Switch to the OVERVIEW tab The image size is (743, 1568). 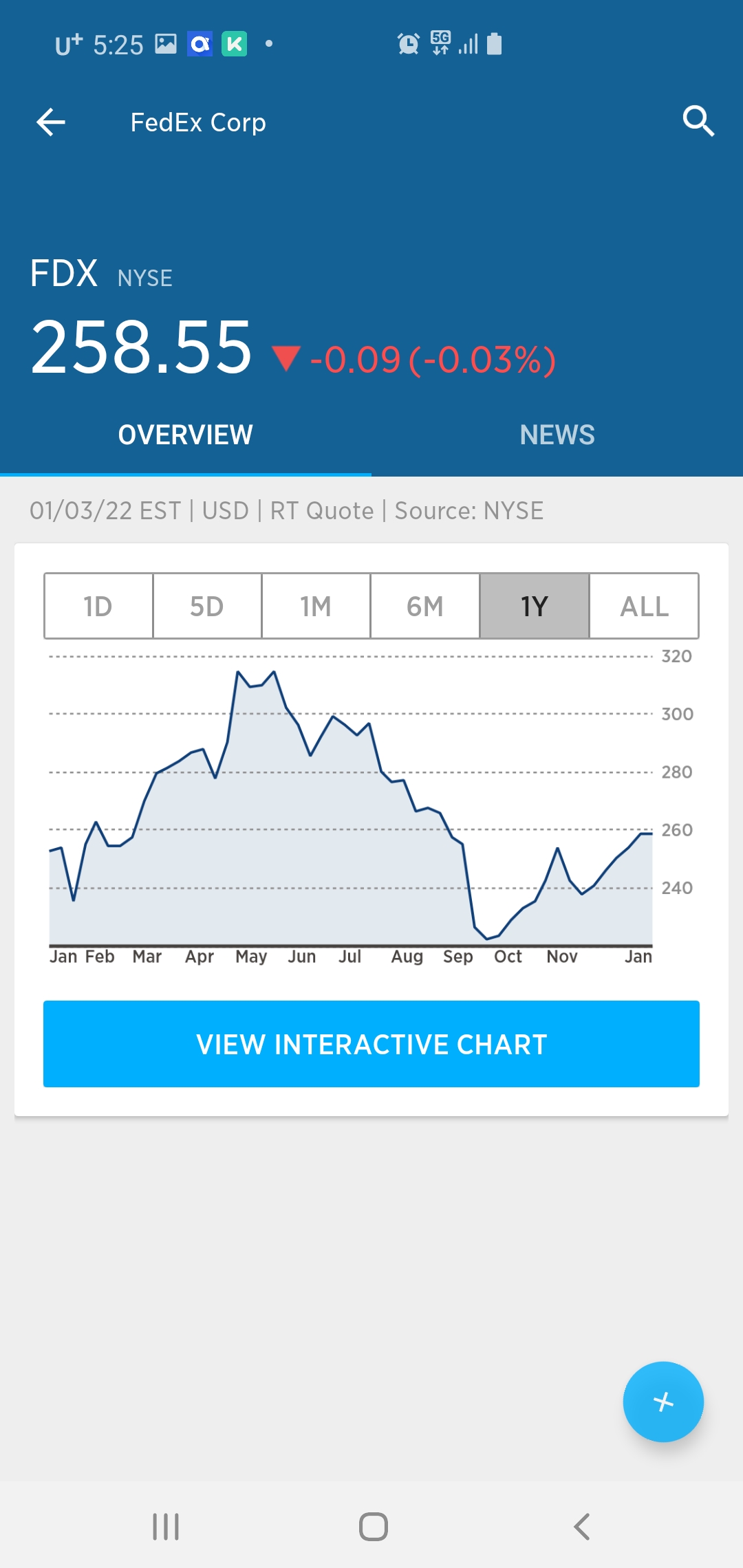pos(186,435)
